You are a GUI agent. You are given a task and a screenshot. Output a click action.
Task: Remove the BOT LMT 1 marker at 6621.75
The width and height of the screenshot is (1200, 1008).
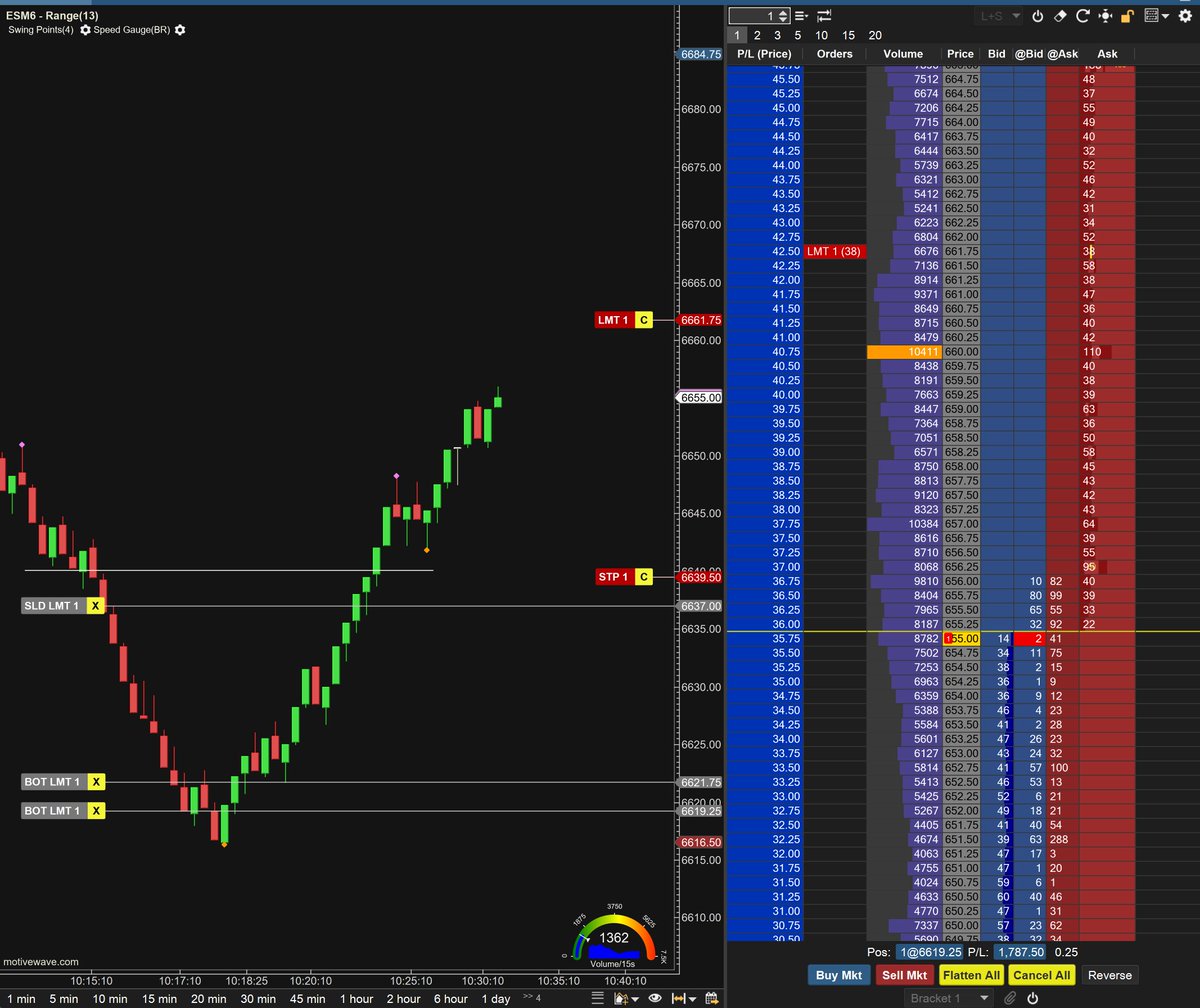[x=95, y=782]
